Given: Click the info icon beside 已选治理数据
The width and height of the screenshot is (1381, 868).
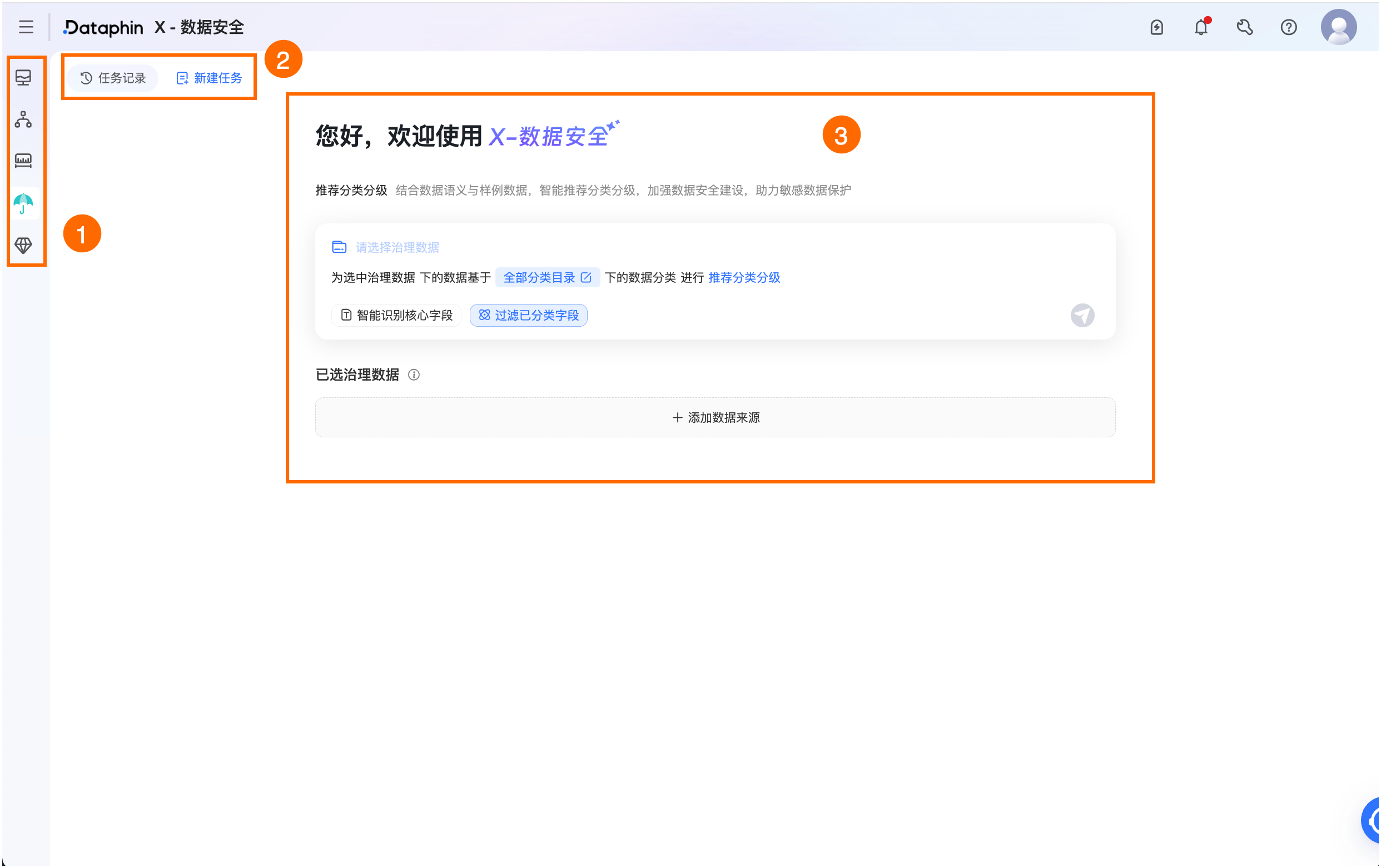Looking at the screenshot, I should pos(414,375).
